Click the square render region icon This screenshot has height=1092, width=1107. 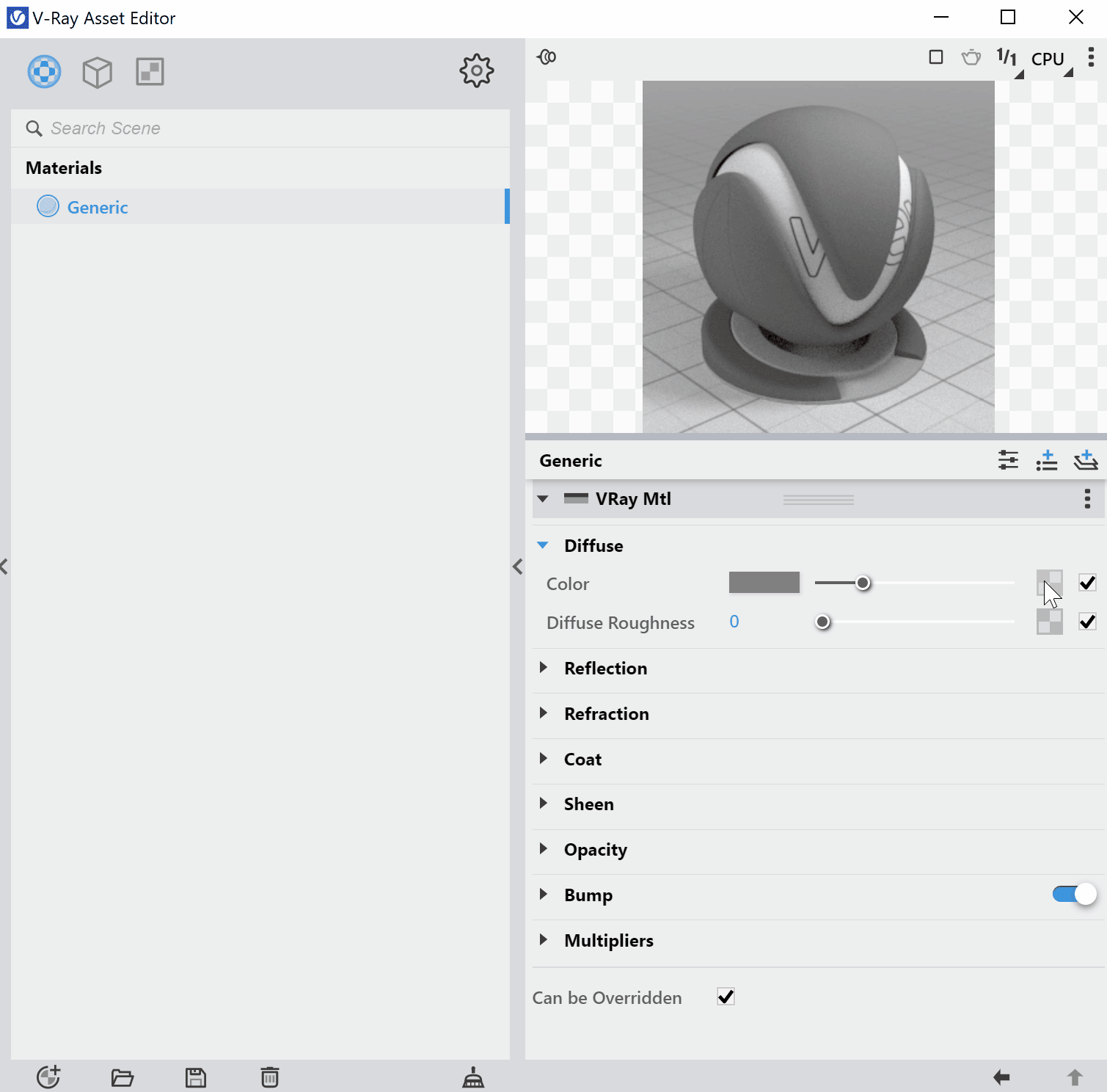coord(936,57)
